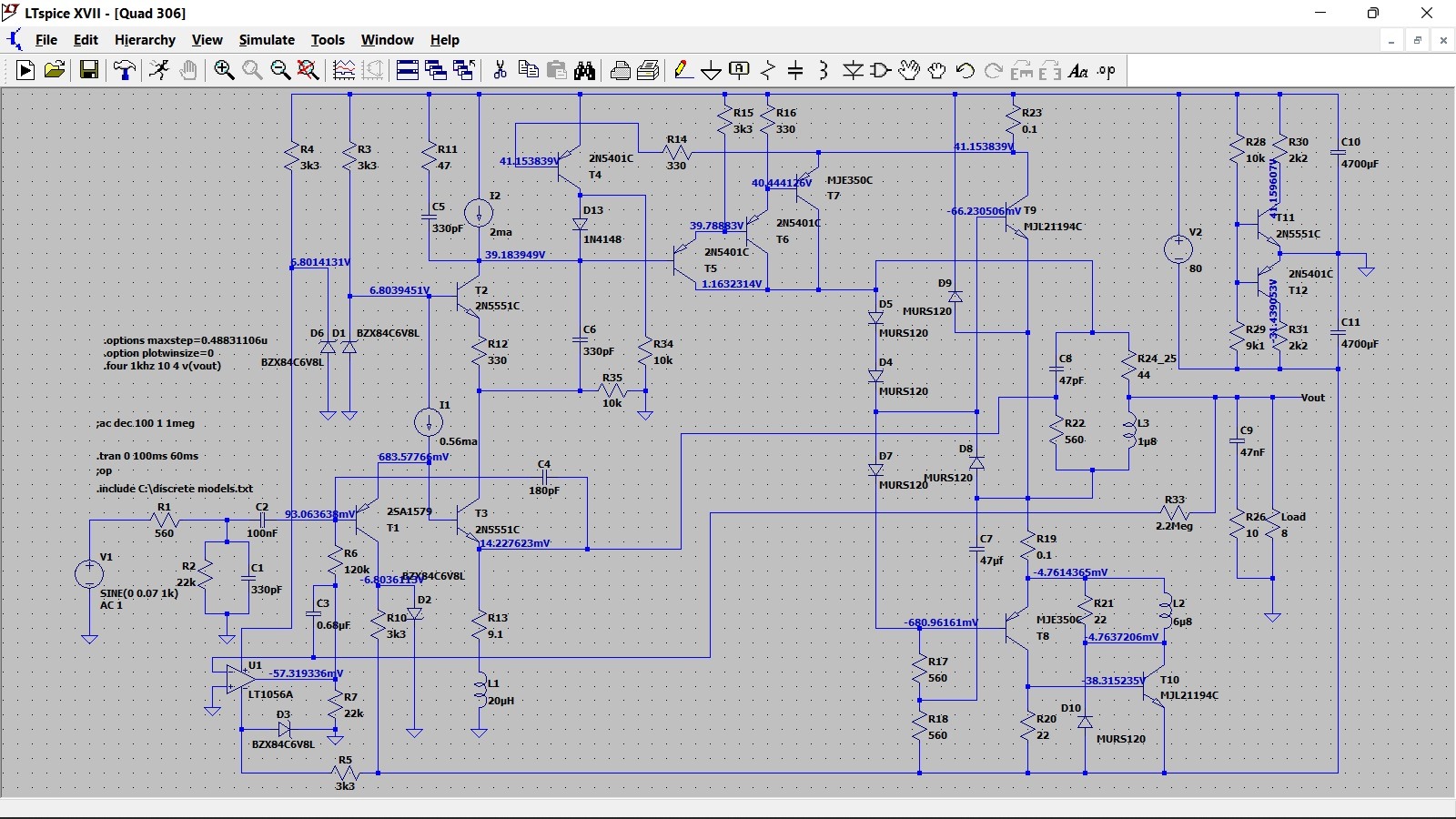Click the Redo arrow icon

(x=994, y=70)
